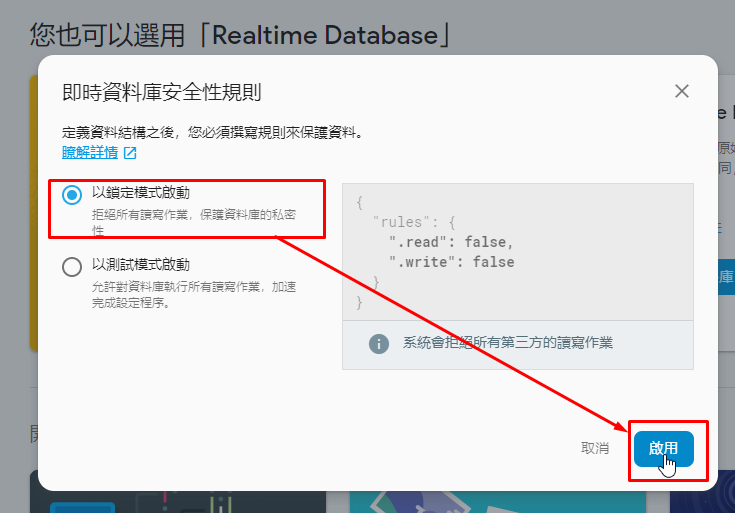The width and height of the screenshot is (735, 513).
Task: Click the "rules": { code line
Action: pos(414,222)
